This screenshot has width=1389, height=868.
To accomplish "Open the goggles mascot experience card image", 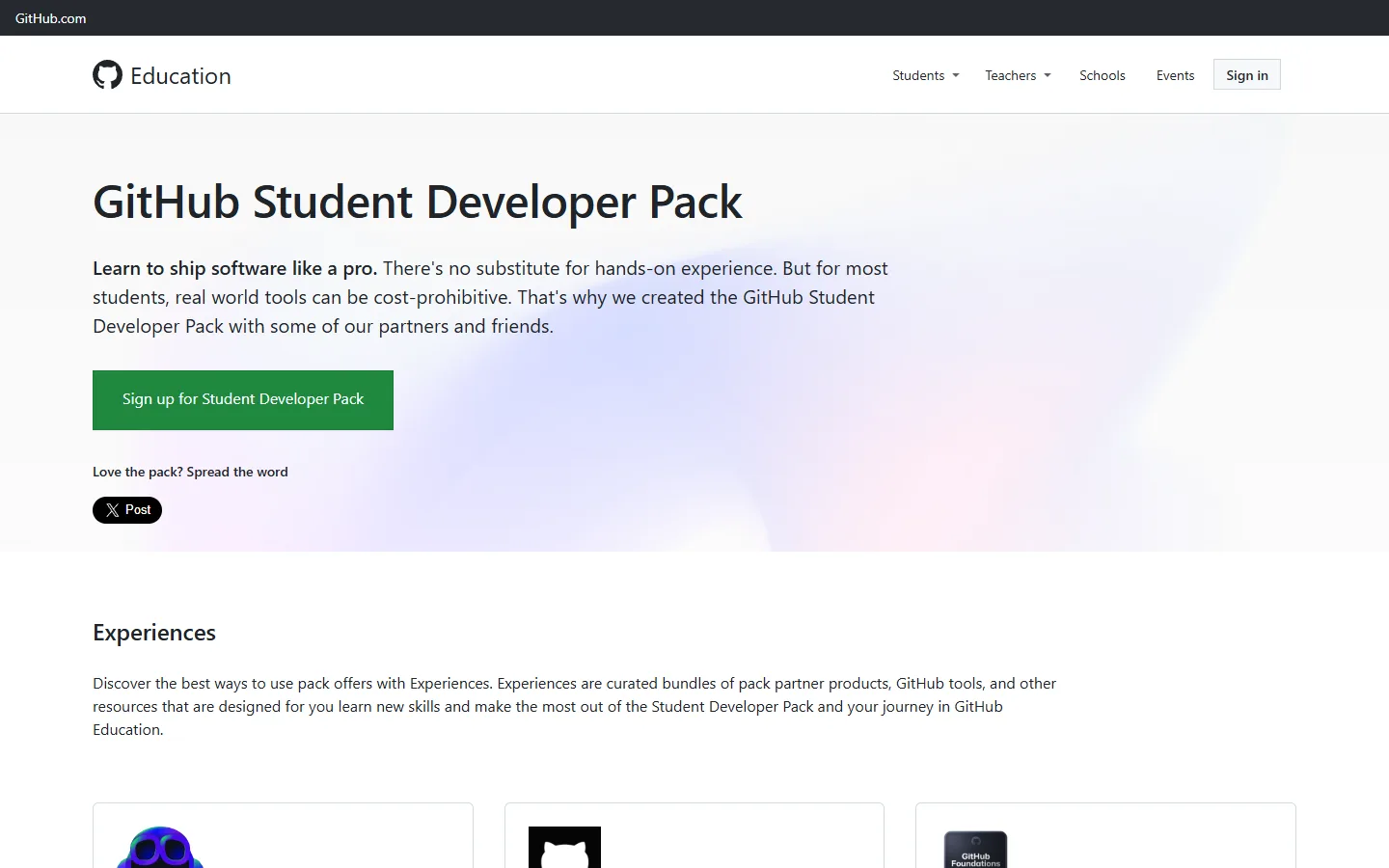I will [160, 847].
